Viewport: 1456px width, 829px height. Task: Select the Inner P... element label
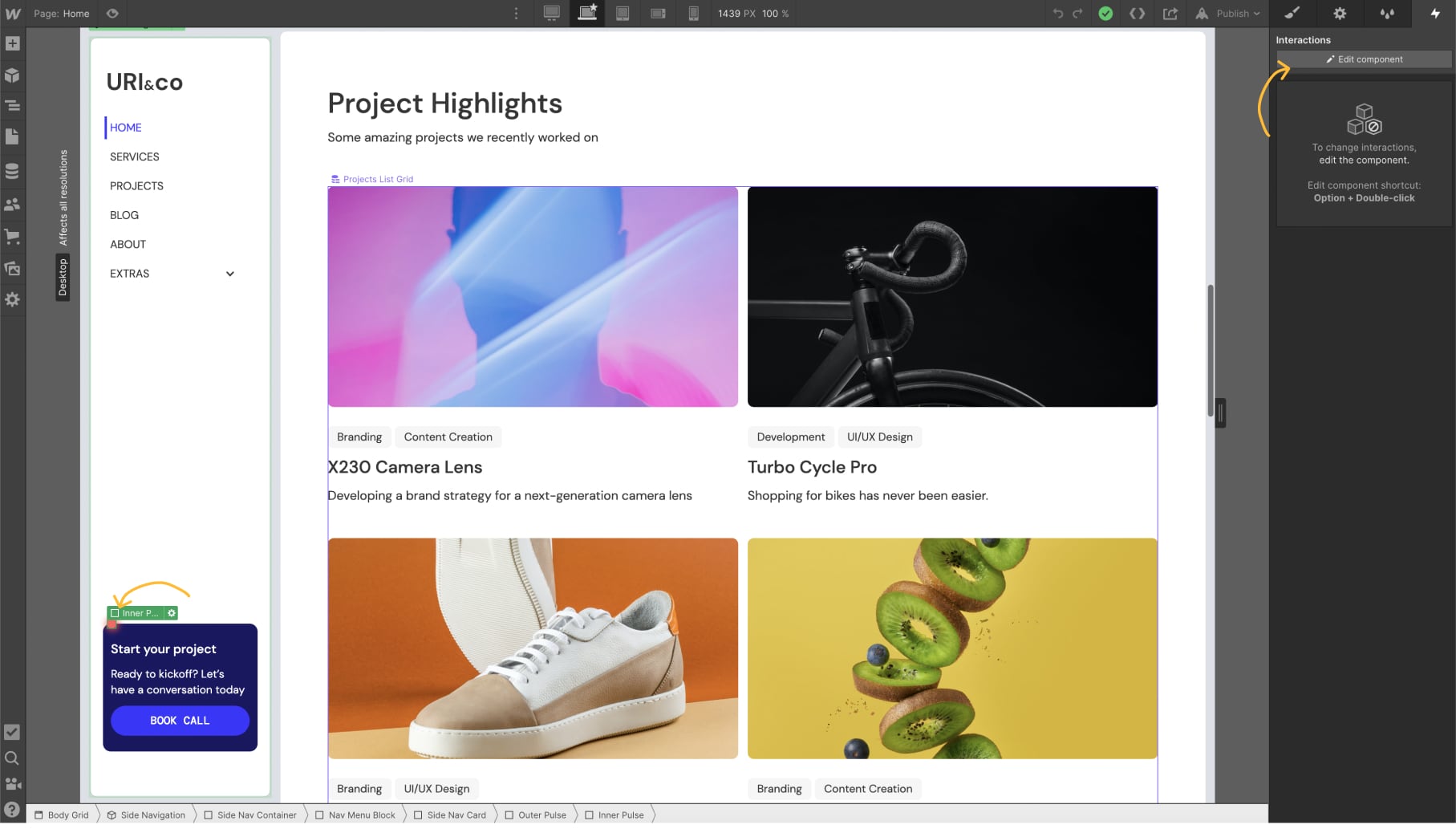point(136,614)
